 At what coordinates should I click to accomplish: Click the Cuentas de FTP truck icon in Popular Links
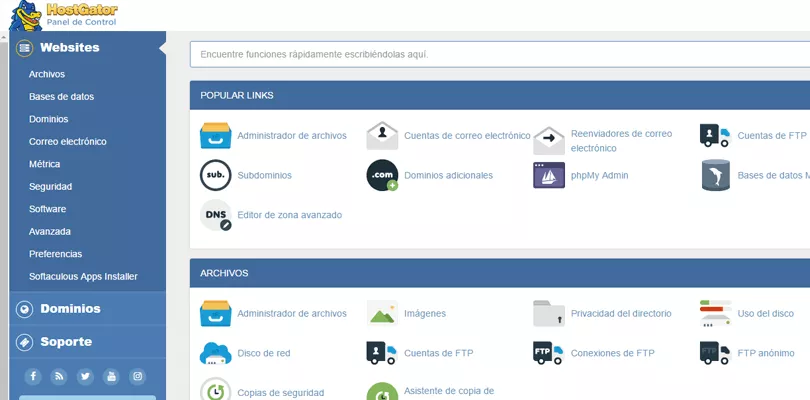[x=715, y=135]
